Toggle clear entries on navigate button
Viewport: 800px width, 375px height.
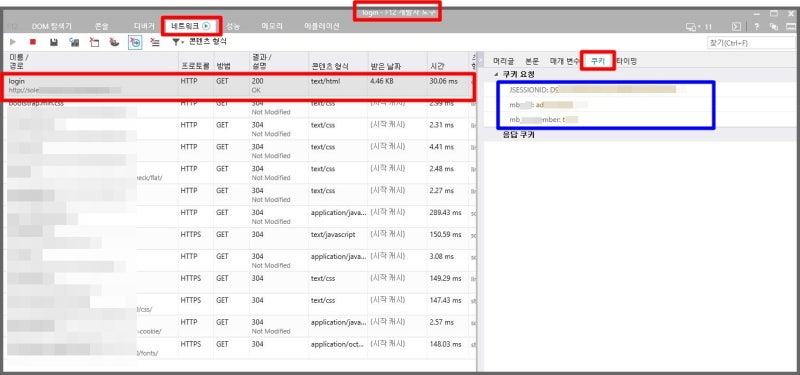click(x=135, y=42)
